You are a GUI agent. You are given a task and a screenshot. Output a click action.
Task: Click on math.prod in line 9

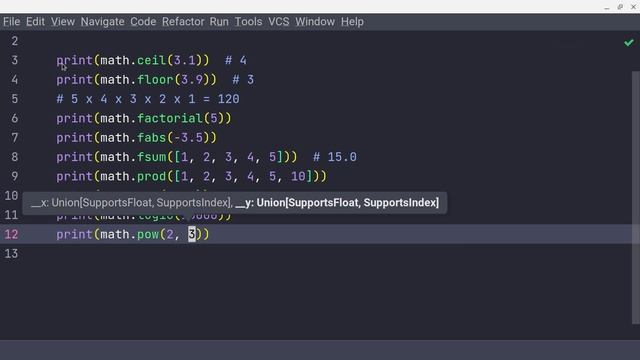click(133, 176)
